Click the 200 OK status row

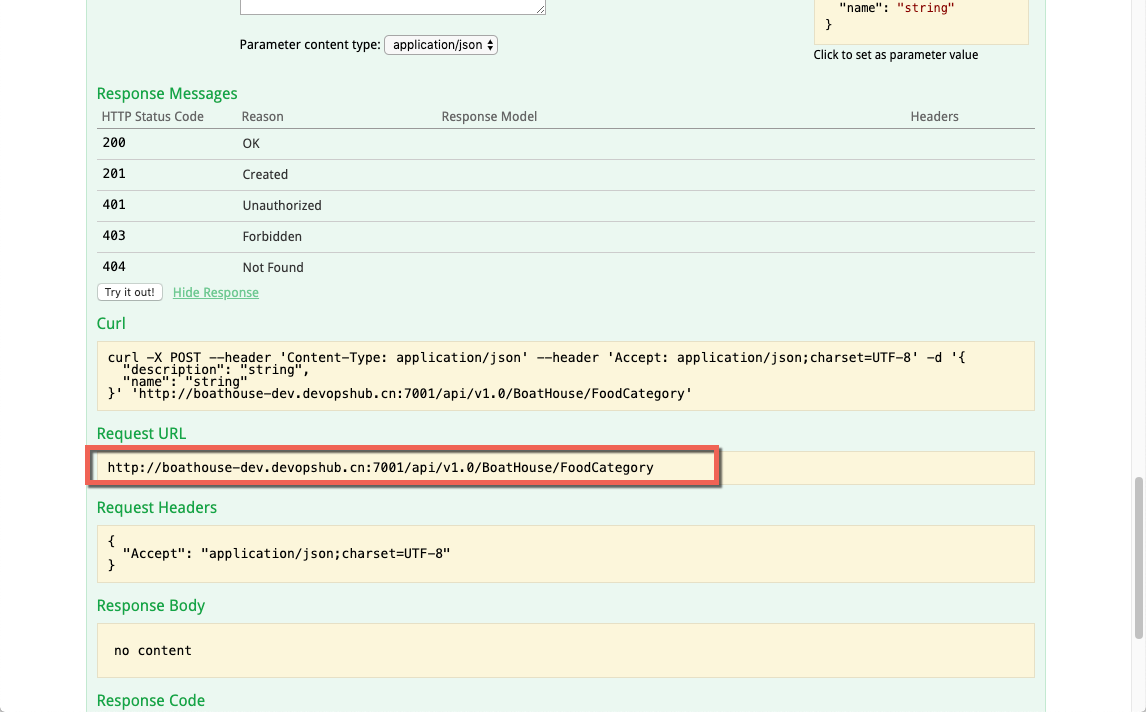[x=566, y=144]
